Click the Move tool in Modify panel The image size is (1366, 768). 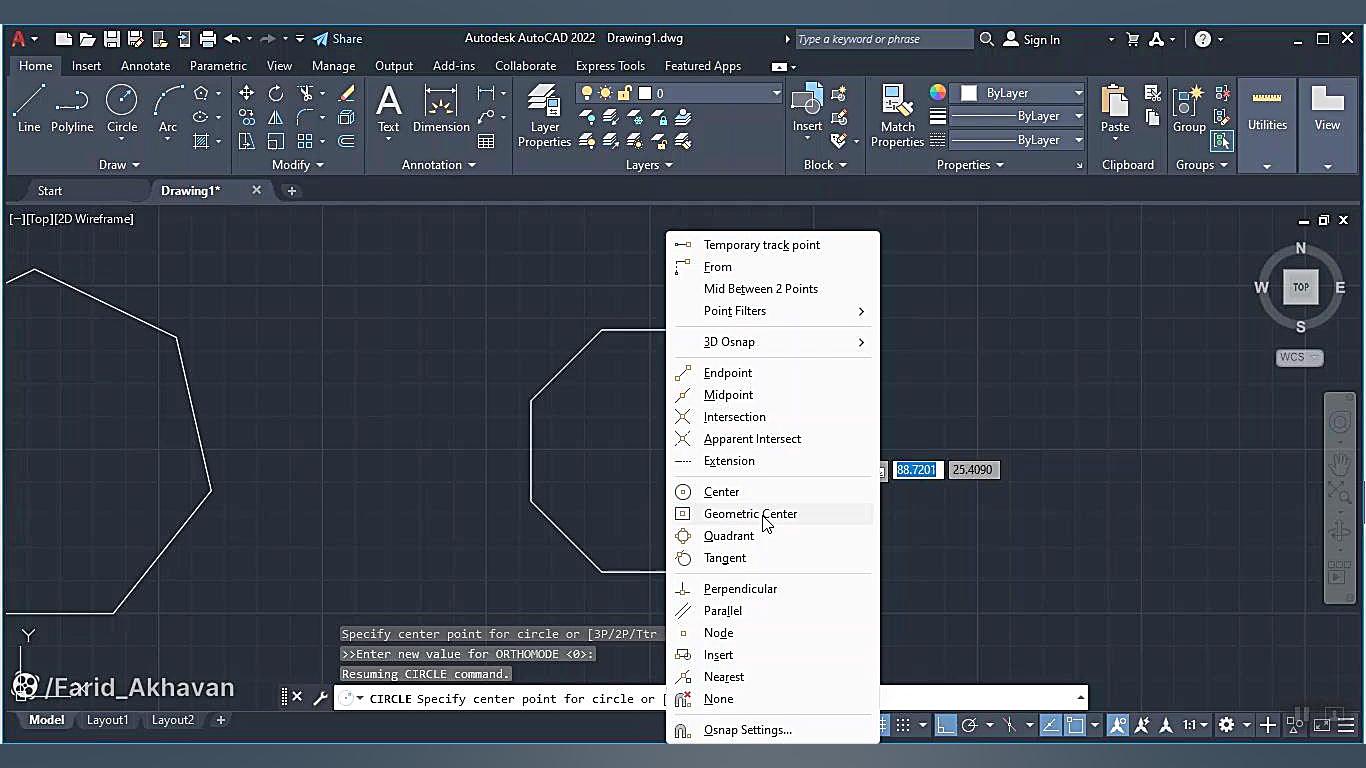point(246,93)
